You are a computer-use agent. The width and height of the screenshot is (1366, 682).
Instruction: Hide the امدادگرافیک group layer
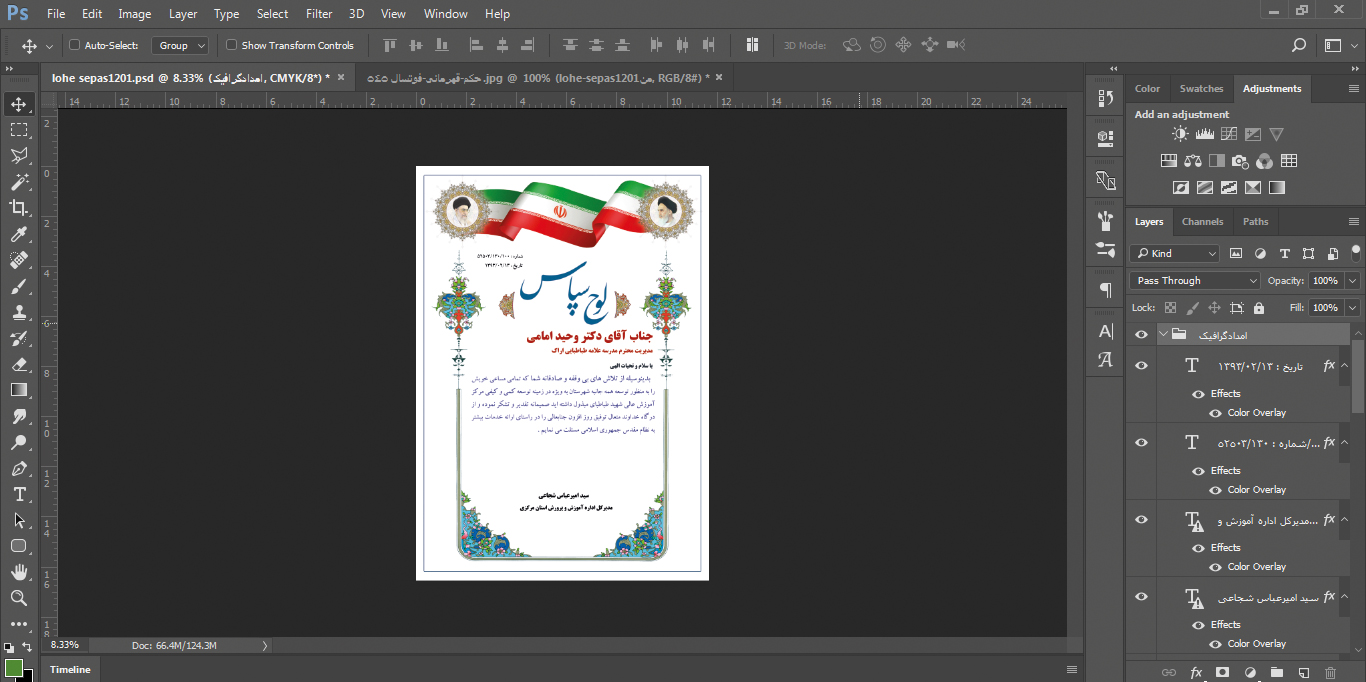1141,335
